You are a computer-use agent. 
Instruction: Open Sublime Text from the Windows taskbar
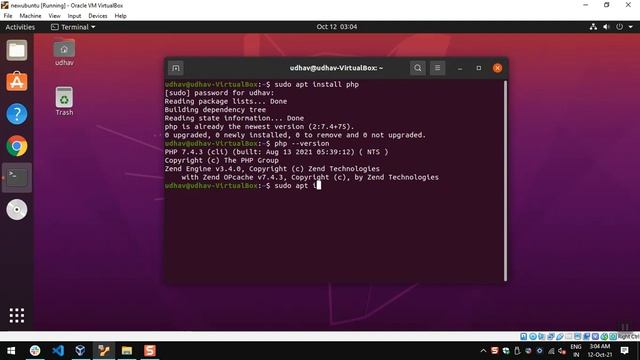click(150, 351)
